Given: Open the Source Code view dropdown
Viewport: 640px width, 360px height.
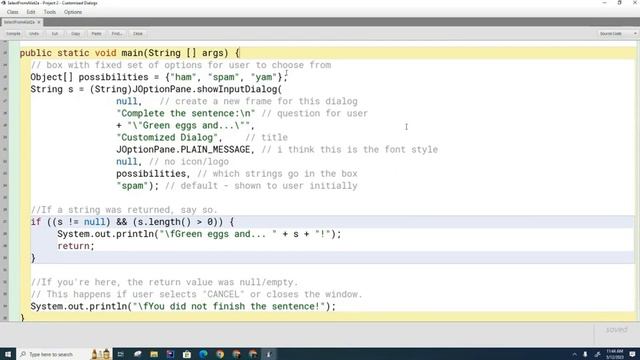Looking at the screenshot, I should [x=617, y=33].
